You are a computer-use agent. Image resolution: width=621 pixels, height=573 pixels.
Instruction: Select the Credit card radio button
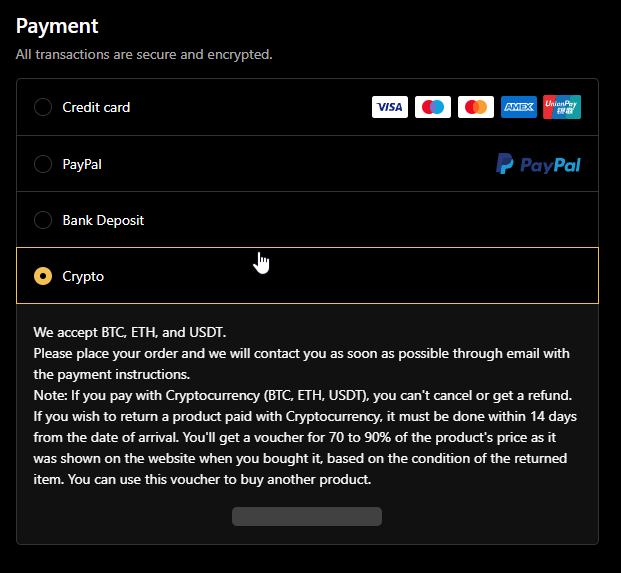point(43,107)
